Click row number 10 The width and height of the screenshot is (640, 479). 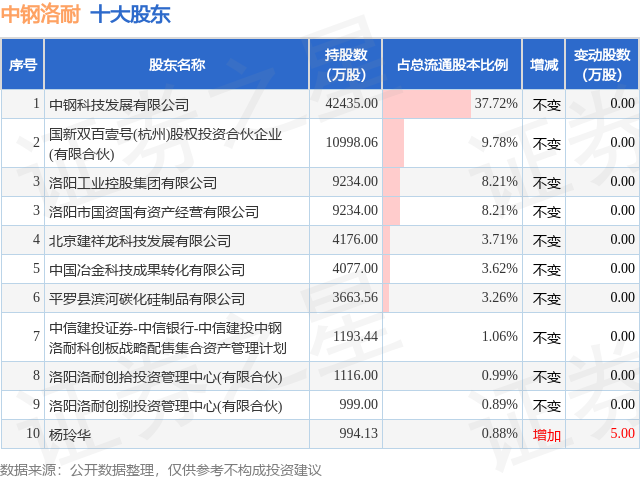[33, 433]
